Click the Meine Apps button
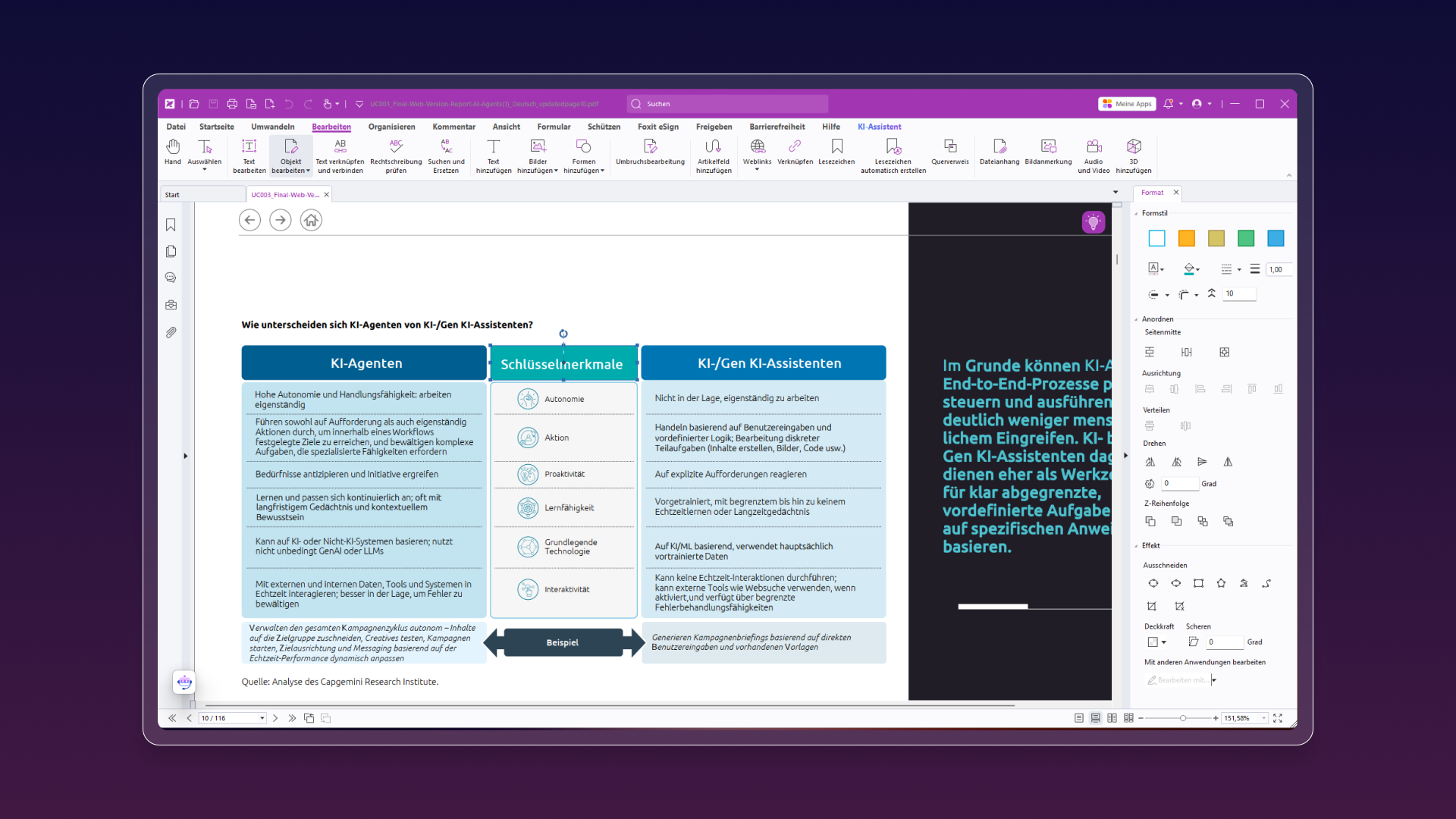Viewport: 1456px width, 819px height. 1127,104
